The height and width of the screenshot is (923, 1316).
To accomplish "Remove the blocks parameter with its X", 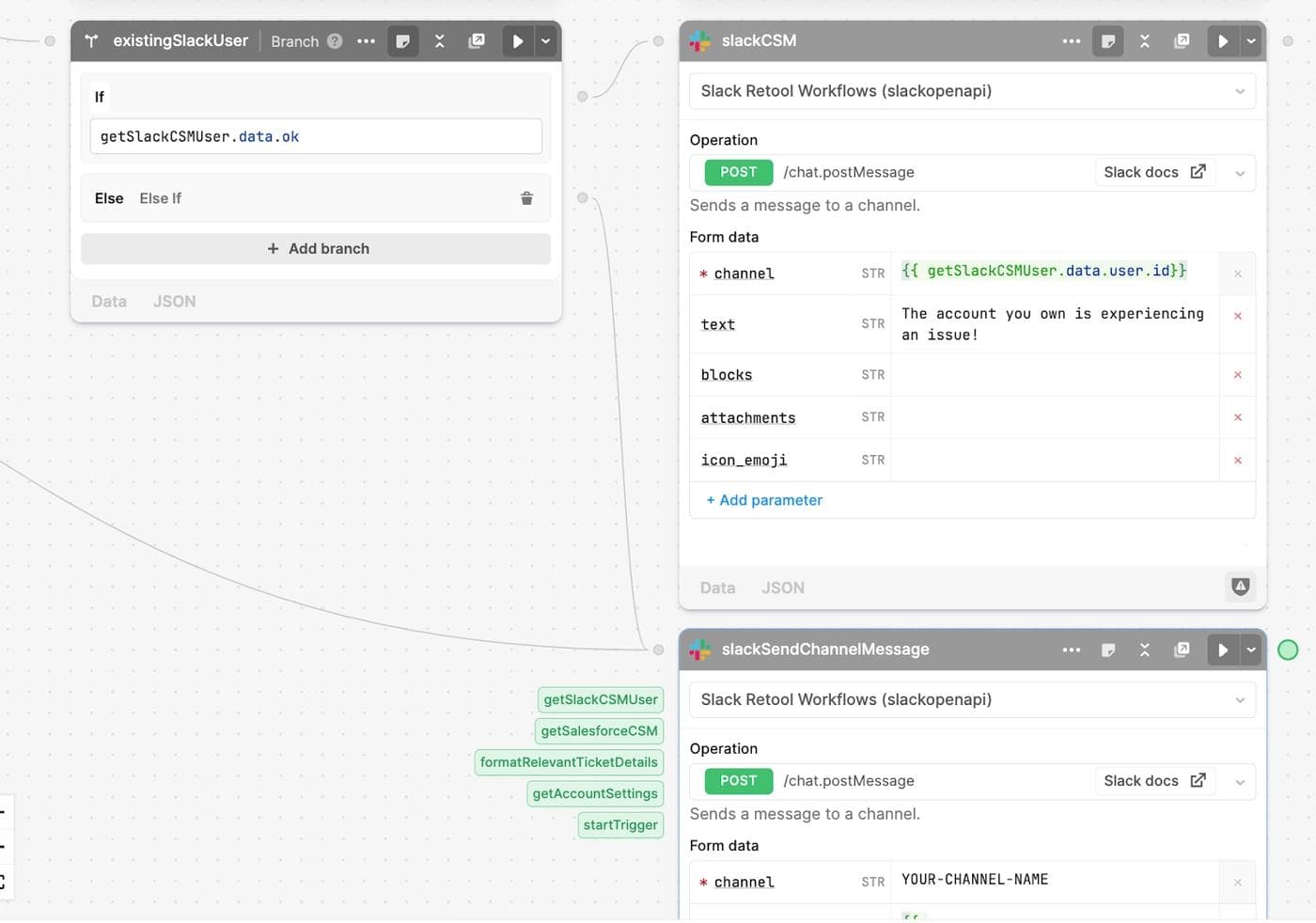I will [x=1238, y=374].
